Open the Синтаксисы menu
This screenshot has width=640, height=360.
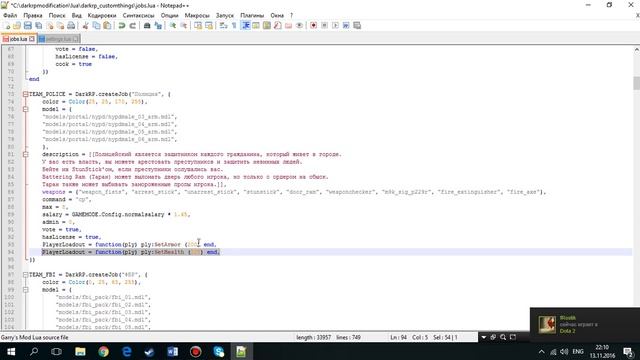(138, 15)
